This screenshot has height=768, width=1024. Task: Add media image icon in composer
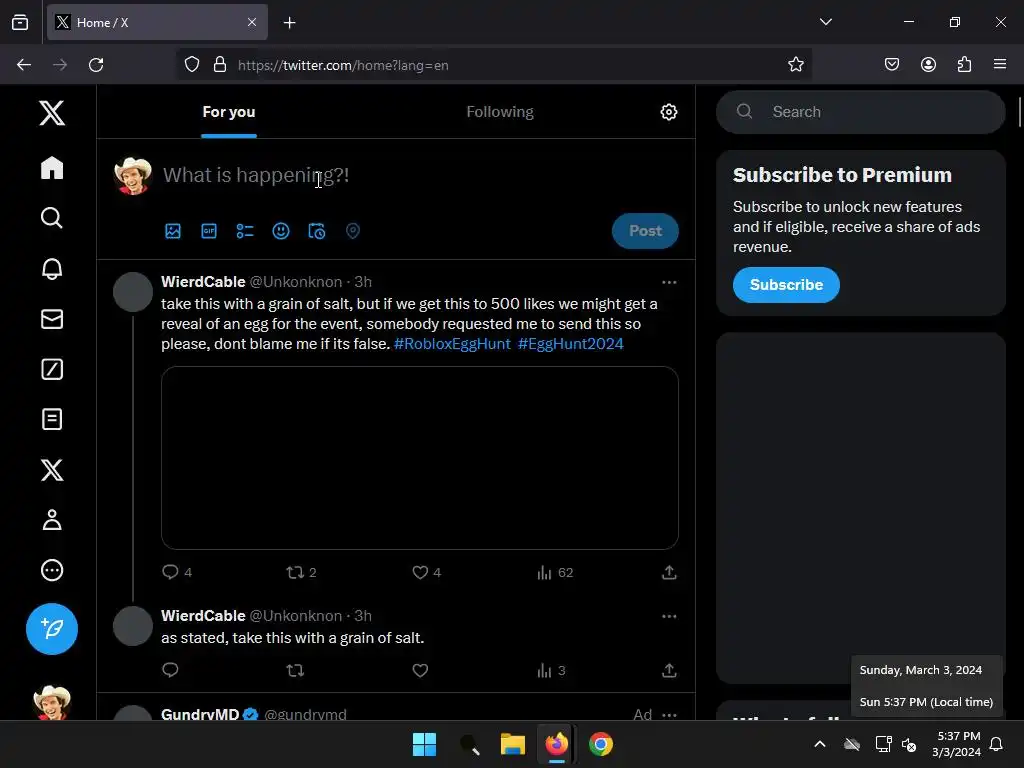(173, 231)
